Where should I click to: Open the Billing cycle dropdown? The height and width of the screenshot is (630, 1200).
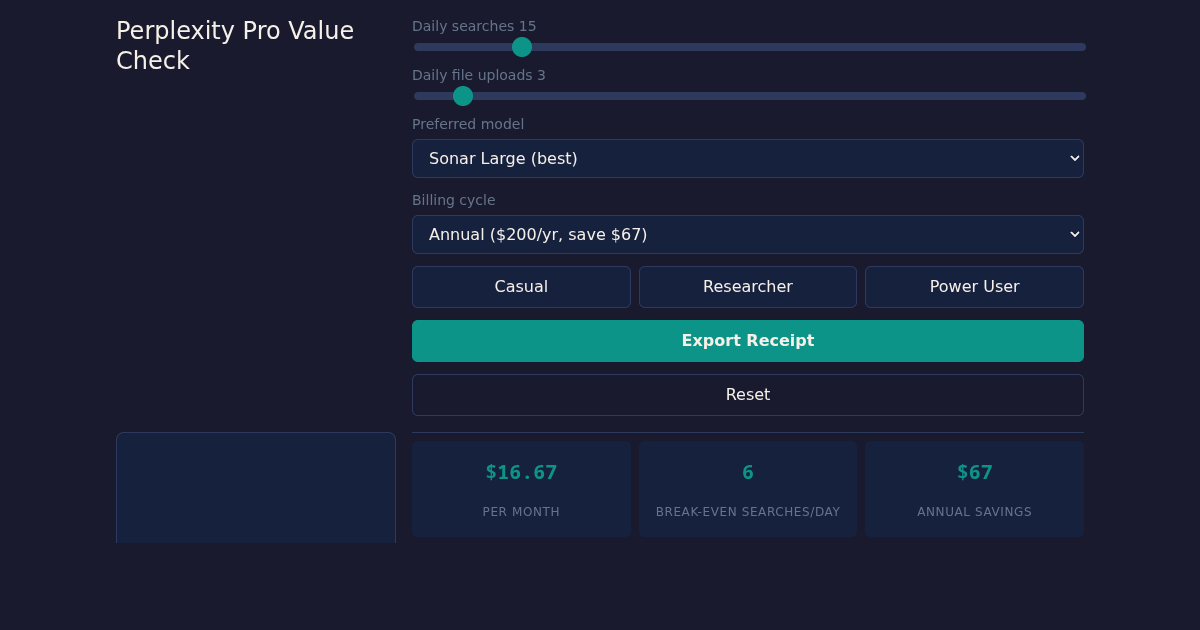[748, 234]
